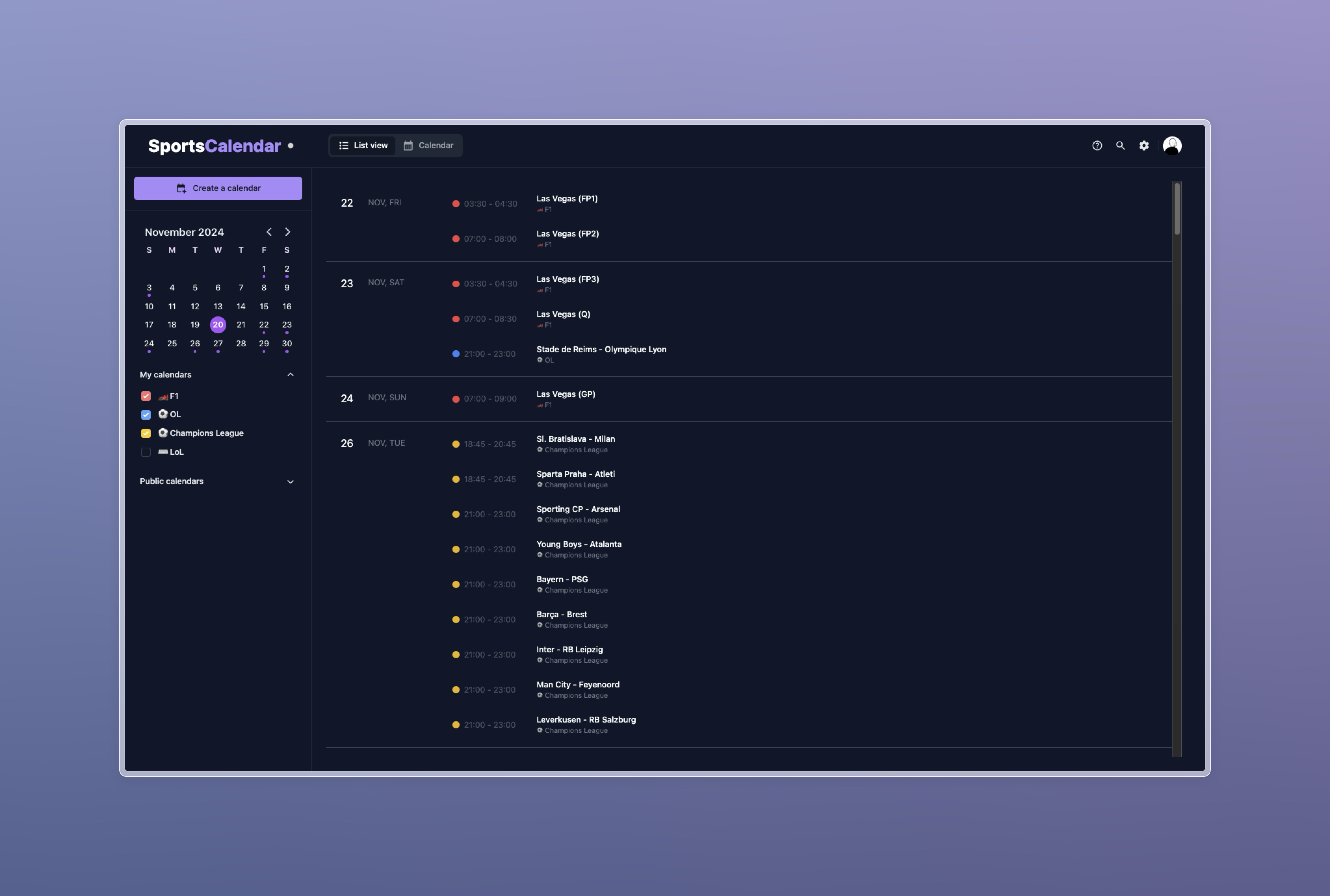This screenshot has width=1330, height=896.
Task: Click the Create a calendar button
Action: [x=218, y=187]
